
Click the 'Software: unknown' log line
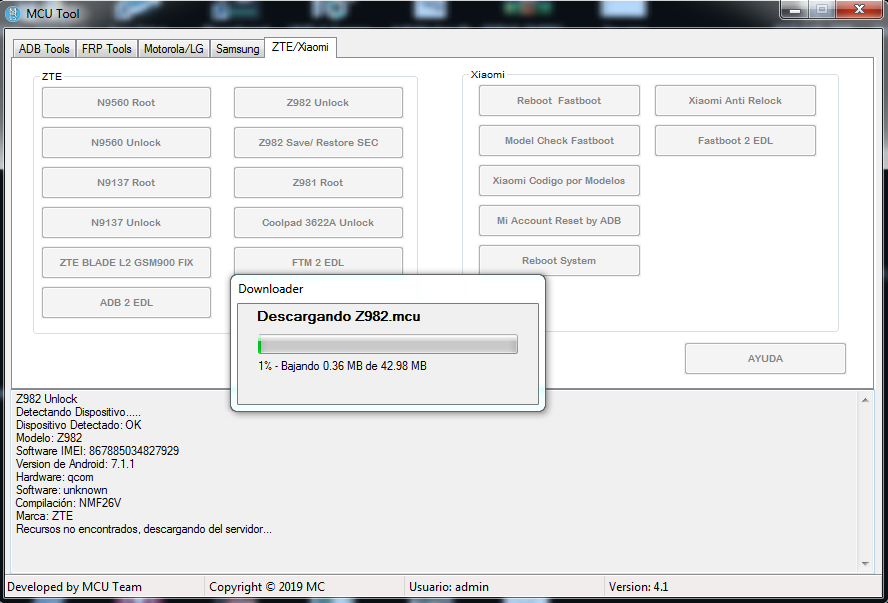[61, 490]
